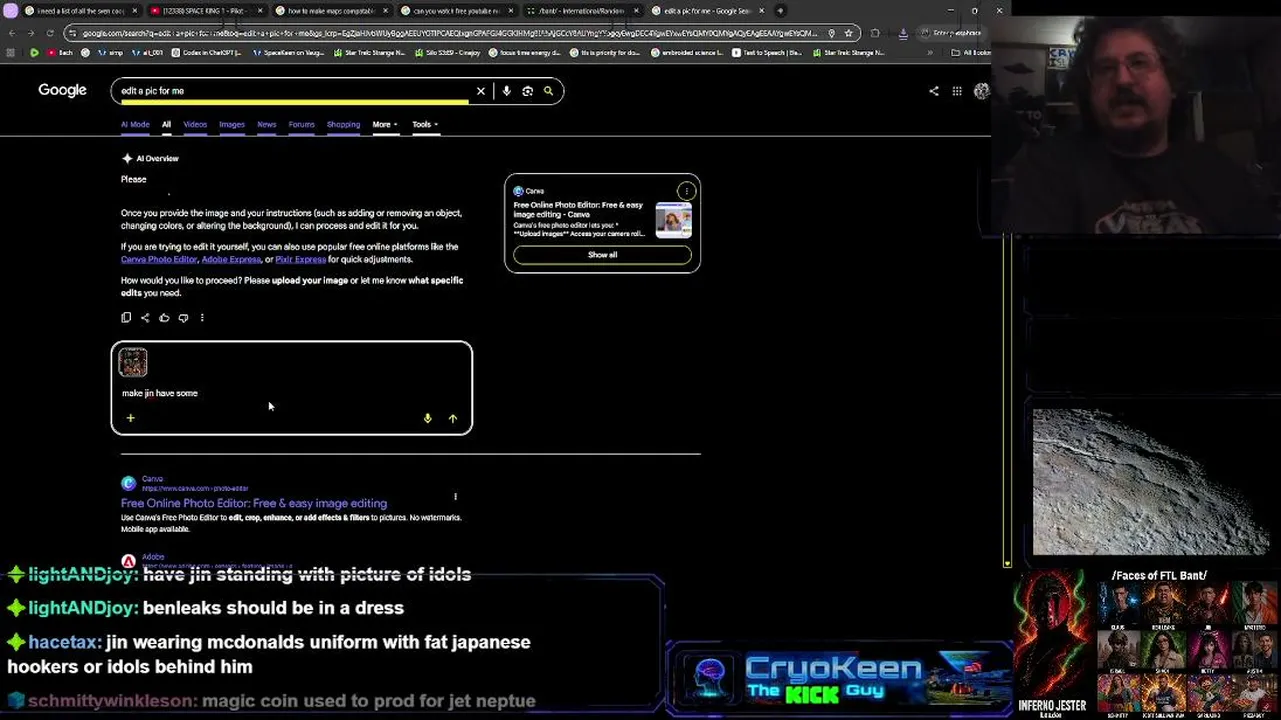Open the browser downloads icon
1281x720 pixels.
click(903, 33)
